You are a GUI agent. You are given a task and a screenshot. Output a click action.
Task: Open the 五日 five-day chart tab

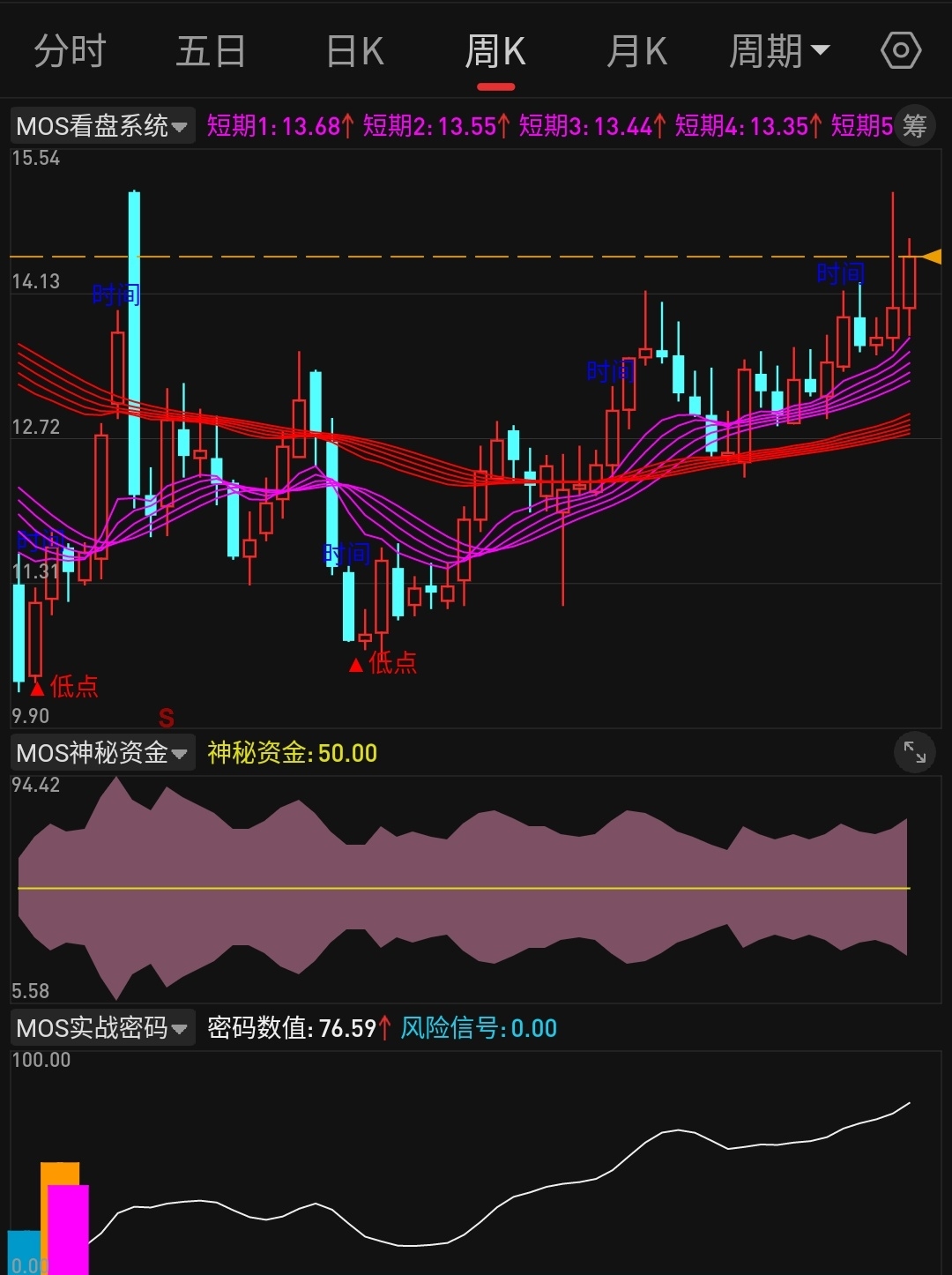click(x=211, y=52)
